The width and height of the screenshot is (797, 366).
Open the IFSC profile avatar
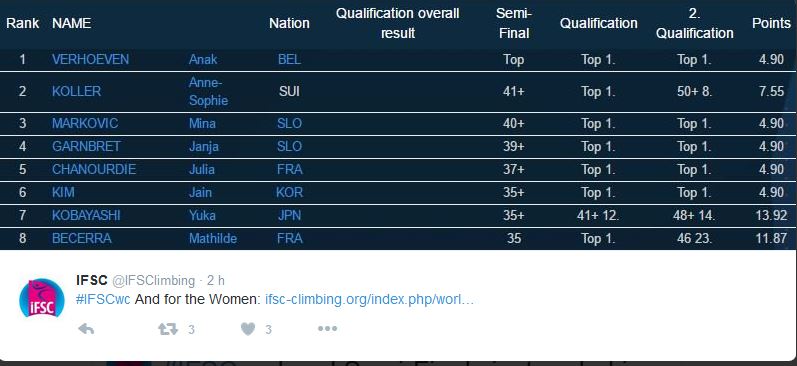pyautogui.click(x=42, y=298)
